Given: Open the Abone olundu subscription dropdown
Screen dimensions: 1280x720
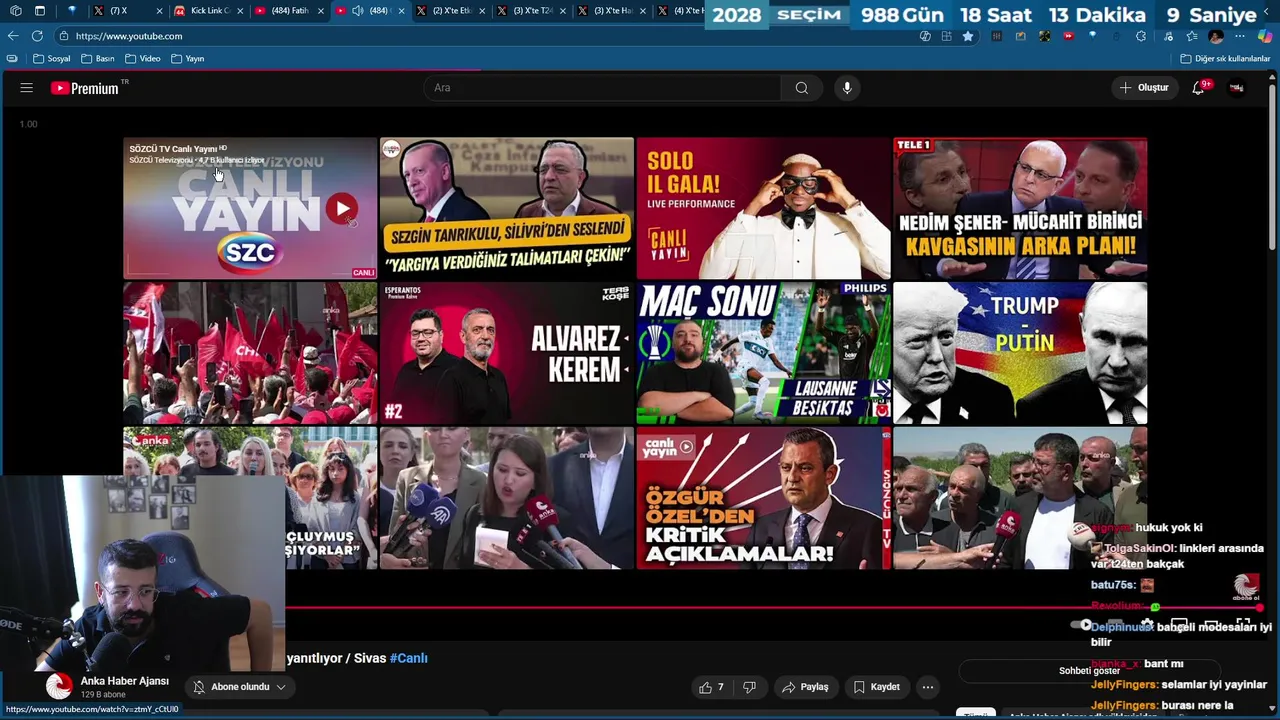Looking at the screenshot, I should pyautogui.click(x=240, y=687).
